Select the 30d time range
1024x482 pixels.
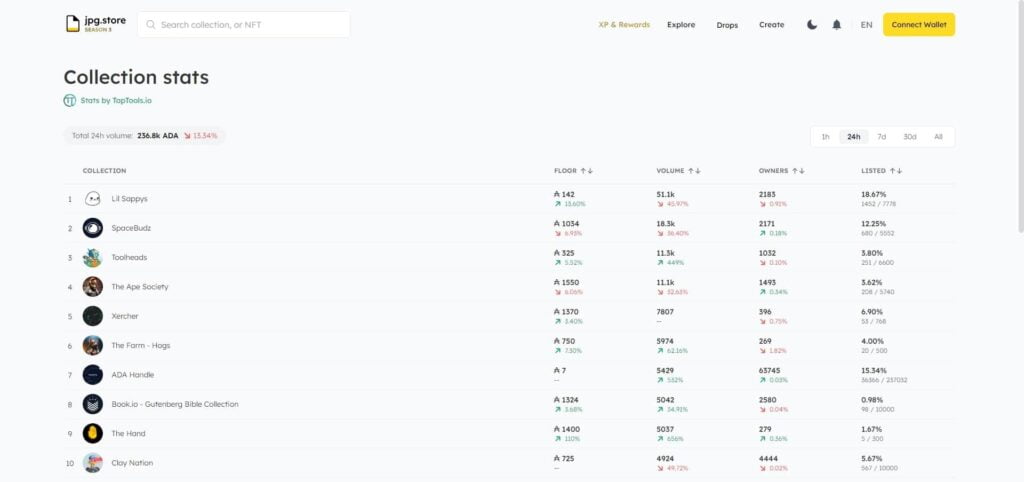(910, 137)
